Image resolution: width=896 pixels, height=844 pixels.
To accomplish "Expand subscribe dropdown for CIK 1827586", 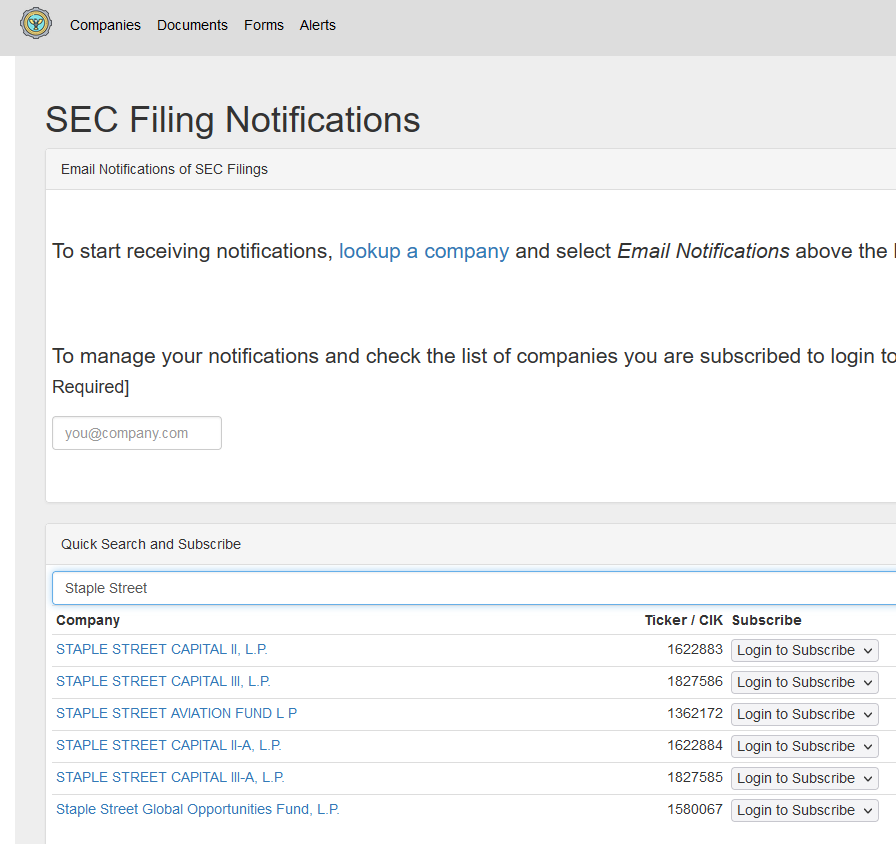I will click(x=805, y=682).
